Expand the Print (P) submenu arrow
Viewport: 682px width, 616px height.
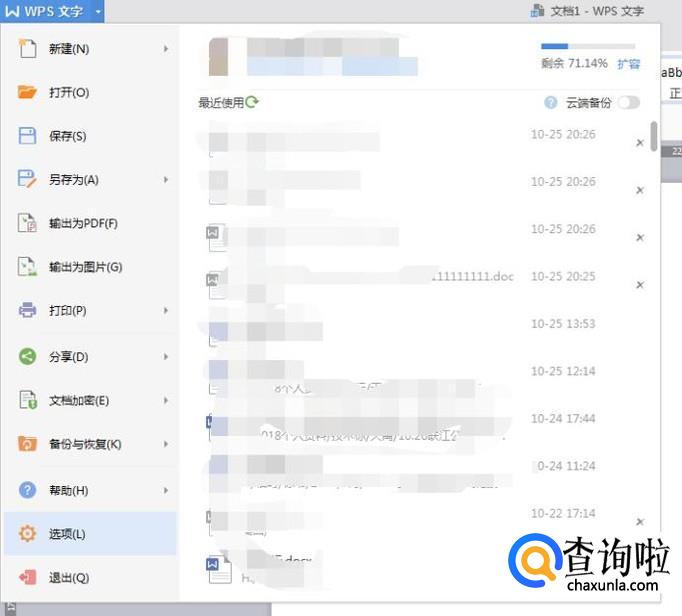[166, 310]
